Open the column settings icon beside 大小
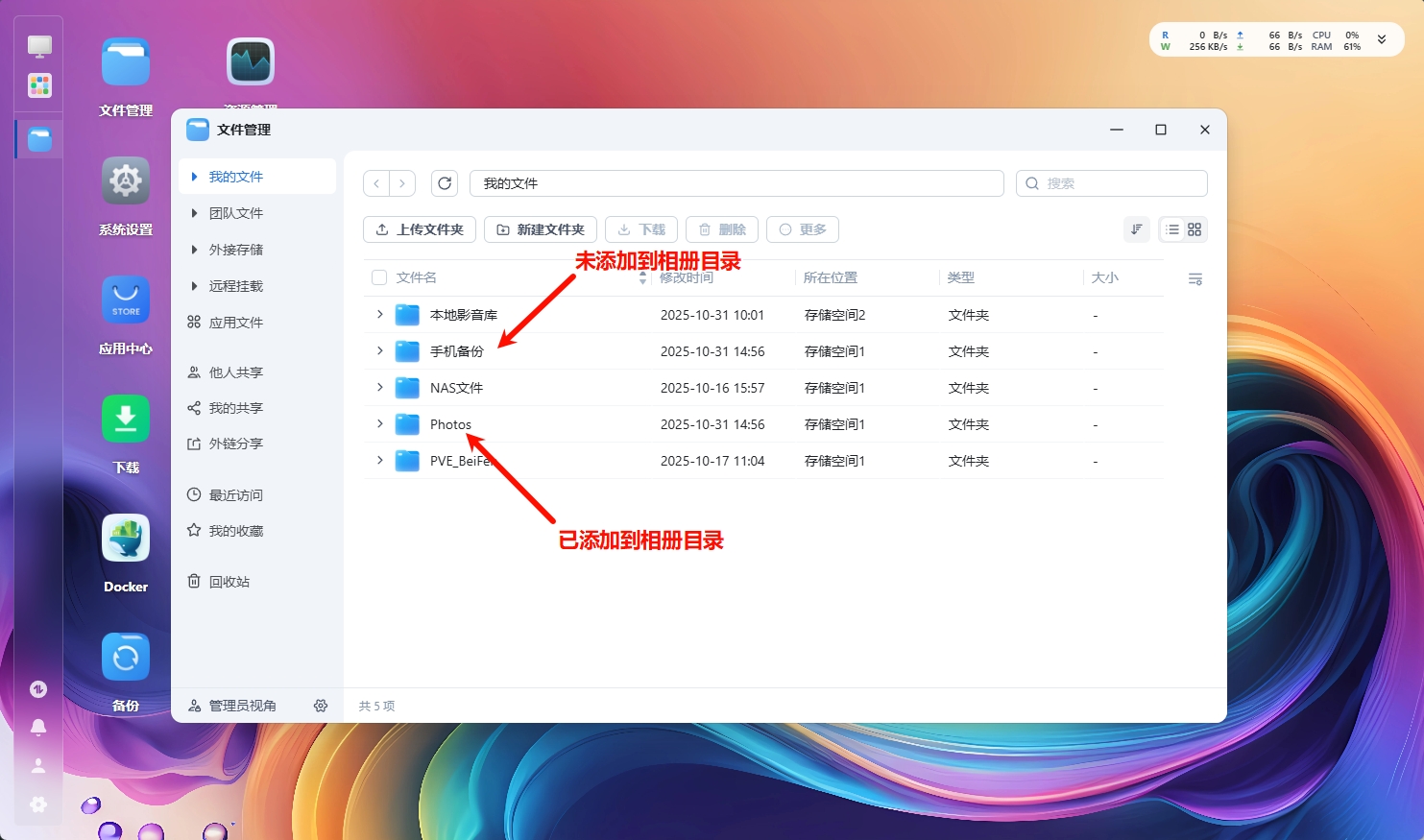Screen dimensions: 1424x840 click(1195, 278)
